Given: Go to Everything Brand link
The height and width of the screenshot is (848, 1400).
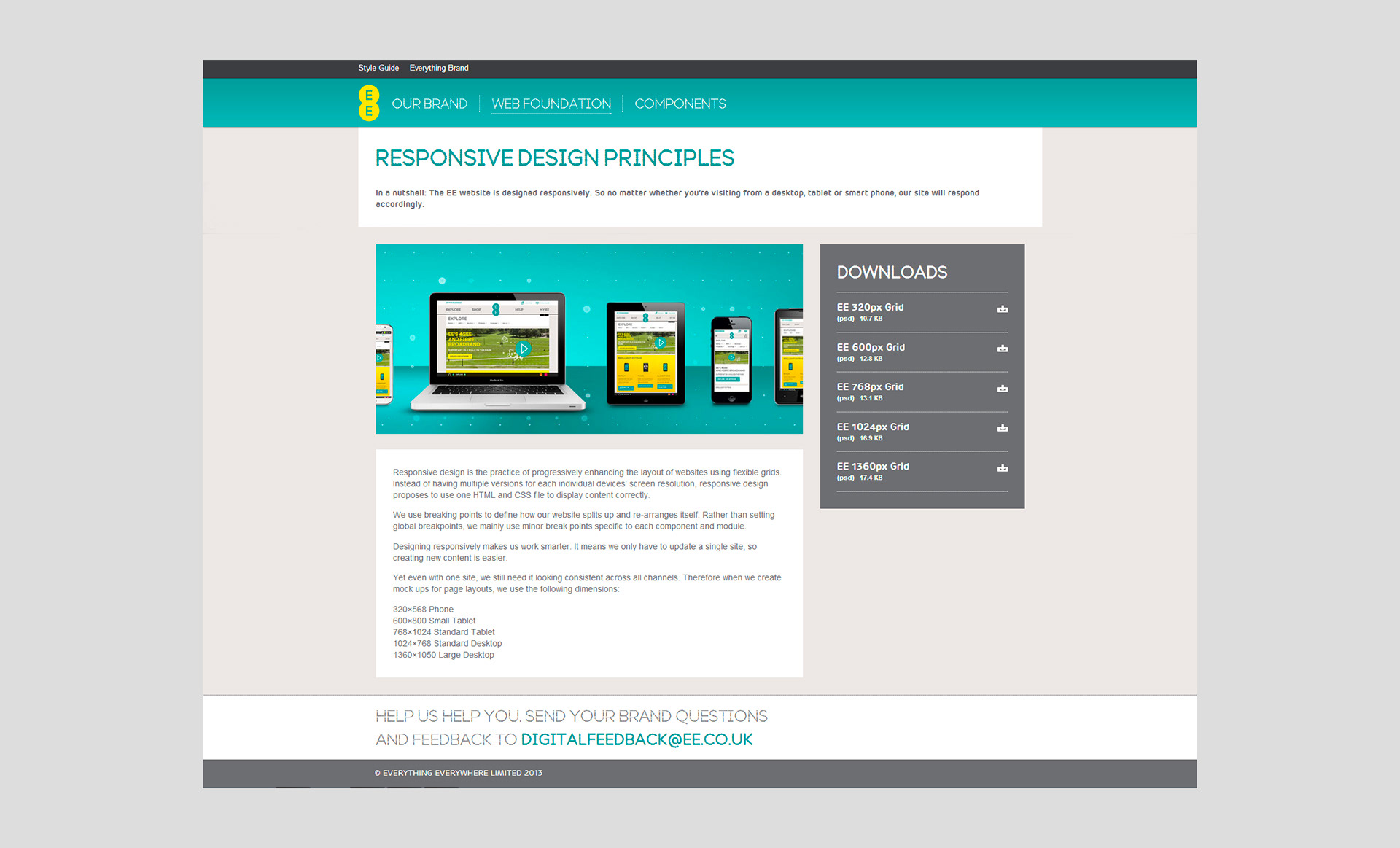Looking at the screenshot, I should (x=439, y=68).
